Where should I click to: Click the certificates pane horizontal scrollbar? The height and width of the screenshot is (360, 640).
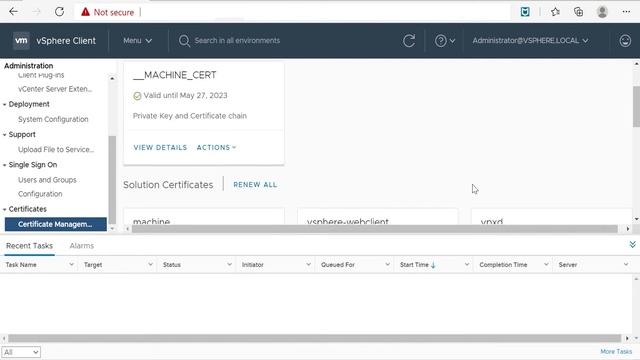pyautogui.click(x=374, y=229)
